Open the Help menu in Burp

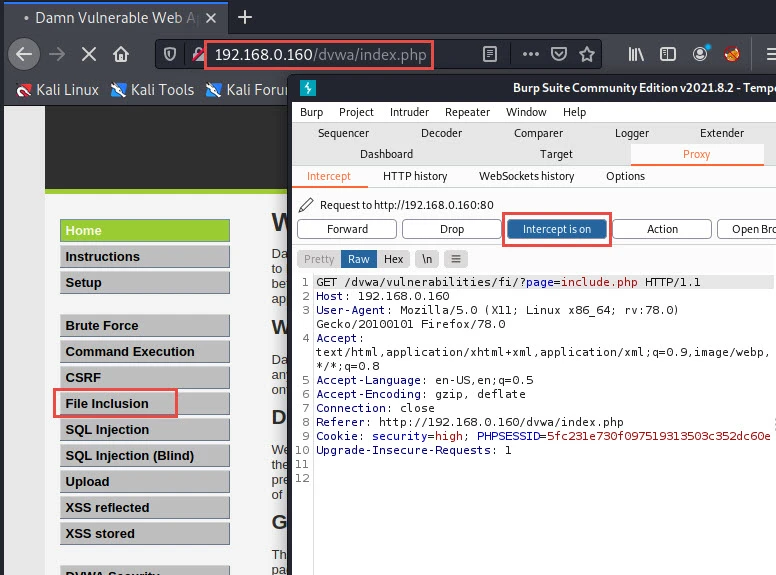click(574, 112)
